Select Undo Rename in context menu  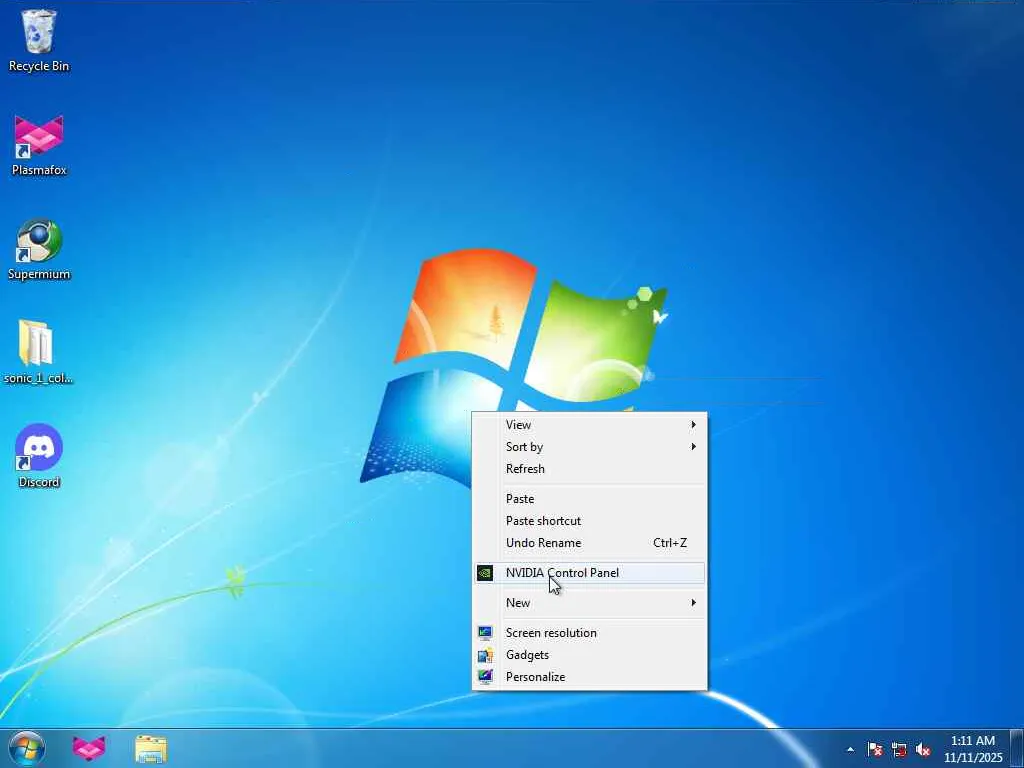pos(589,543)
